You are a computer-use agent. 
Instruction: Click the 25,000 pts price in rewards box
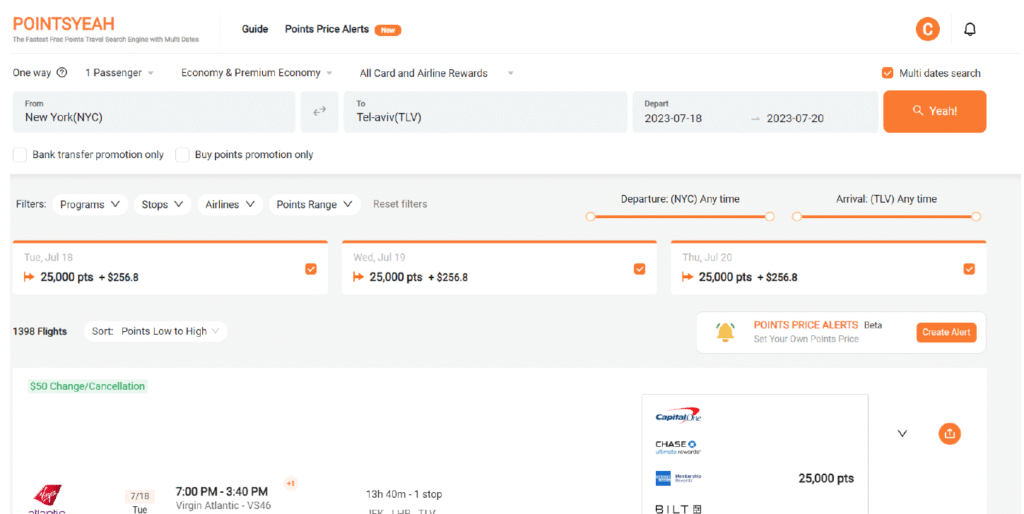click(826, 478)
